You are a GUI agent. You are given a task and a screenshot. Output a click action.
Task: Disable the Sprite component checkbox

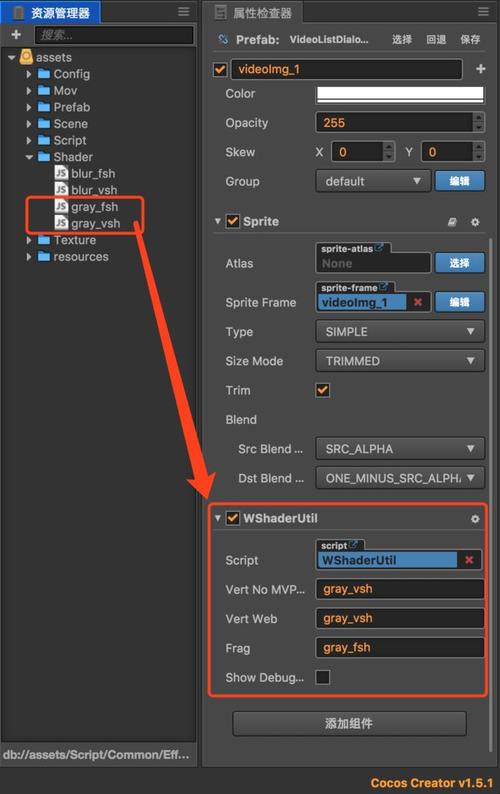coord(233,221)
